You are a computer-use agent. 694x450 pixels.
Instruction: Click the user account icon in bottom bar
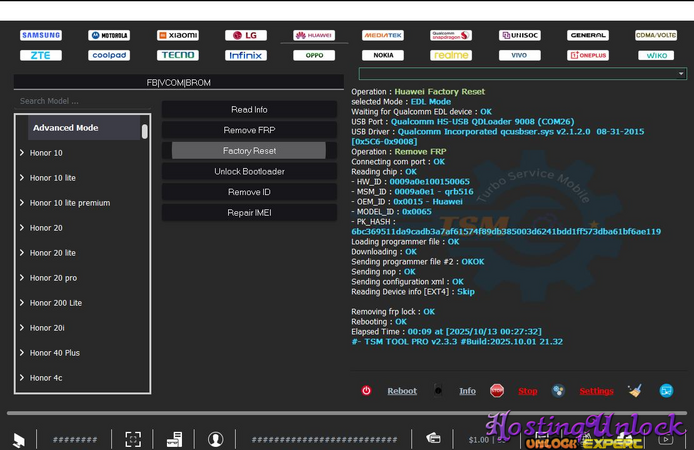(215, 439)
